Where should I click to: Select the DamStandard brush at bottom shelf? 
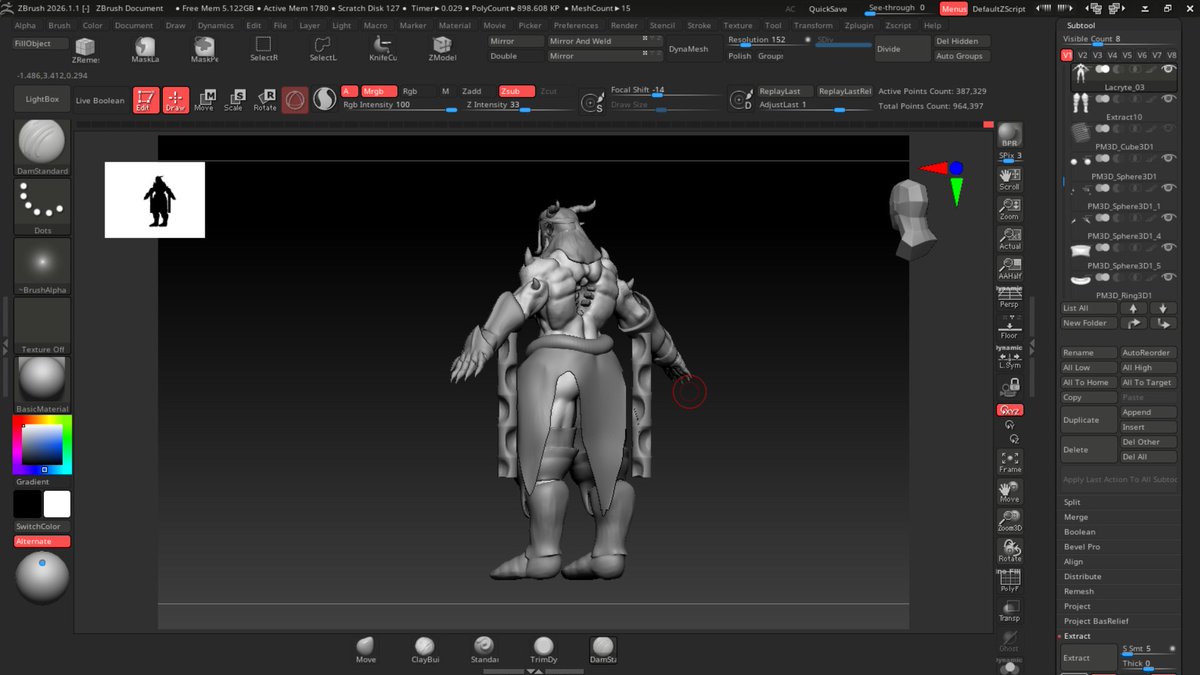pos(603,650)
